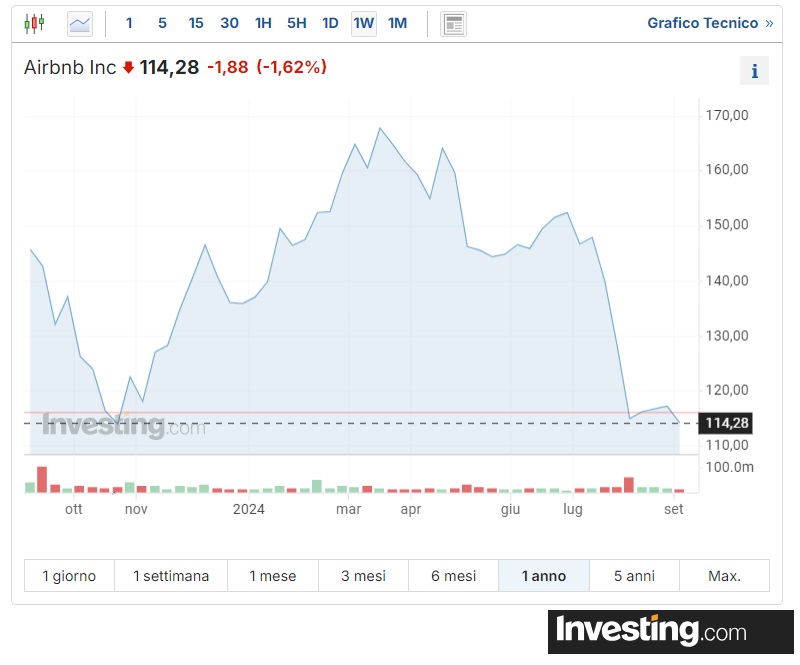Screen dimensions: 800x665
Task: Click the 140,00 price axis label
Action: [727, 280]
